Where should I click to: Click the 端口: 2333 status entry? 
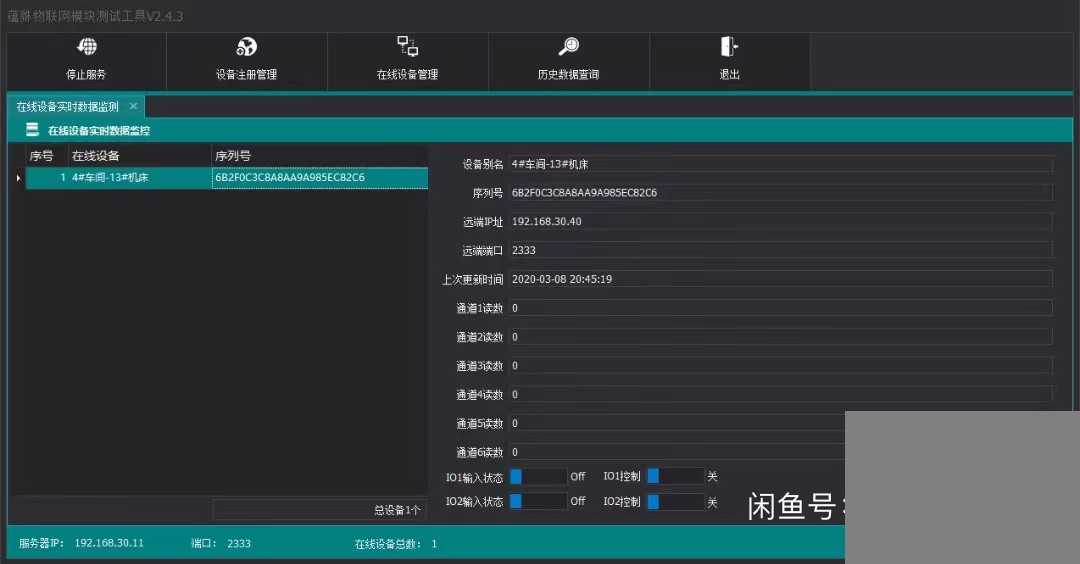click(x=220, y=544)
